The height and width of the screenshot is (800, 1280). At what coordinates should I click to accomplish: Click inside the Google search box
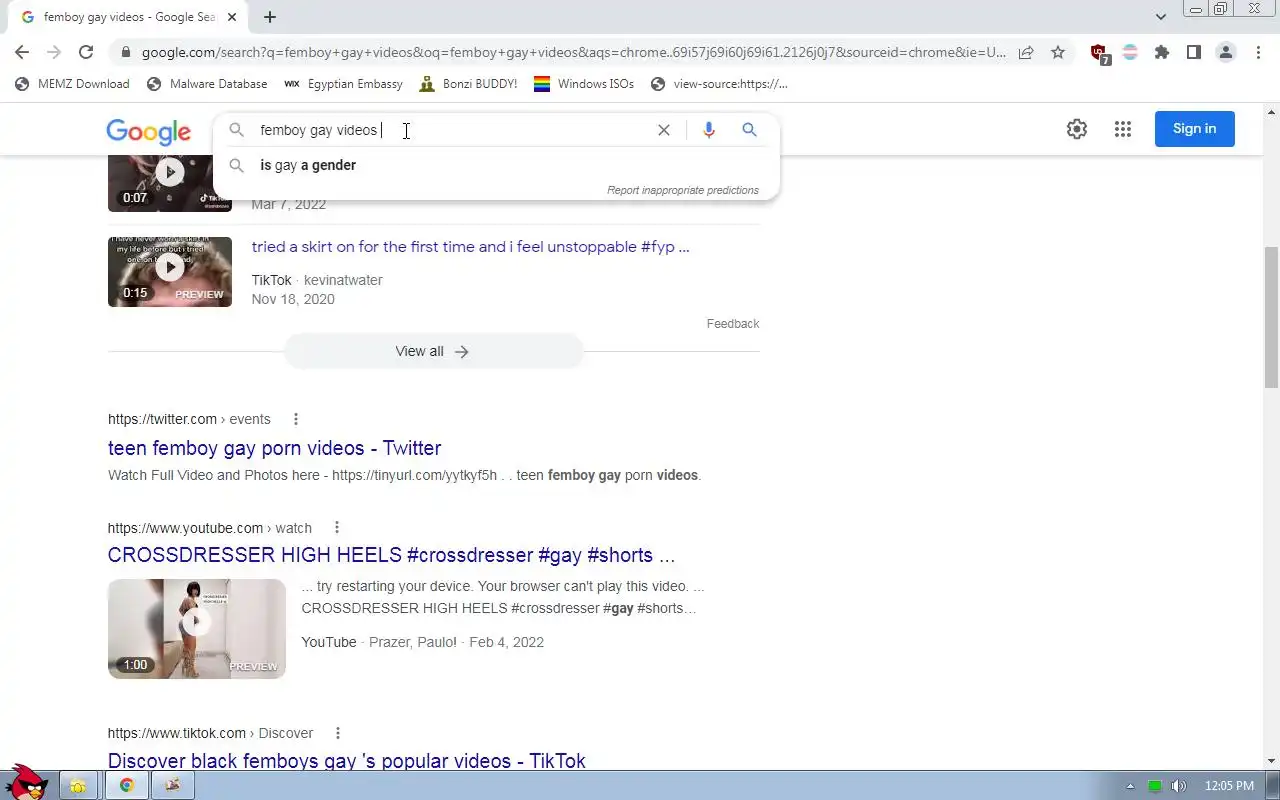450,130
